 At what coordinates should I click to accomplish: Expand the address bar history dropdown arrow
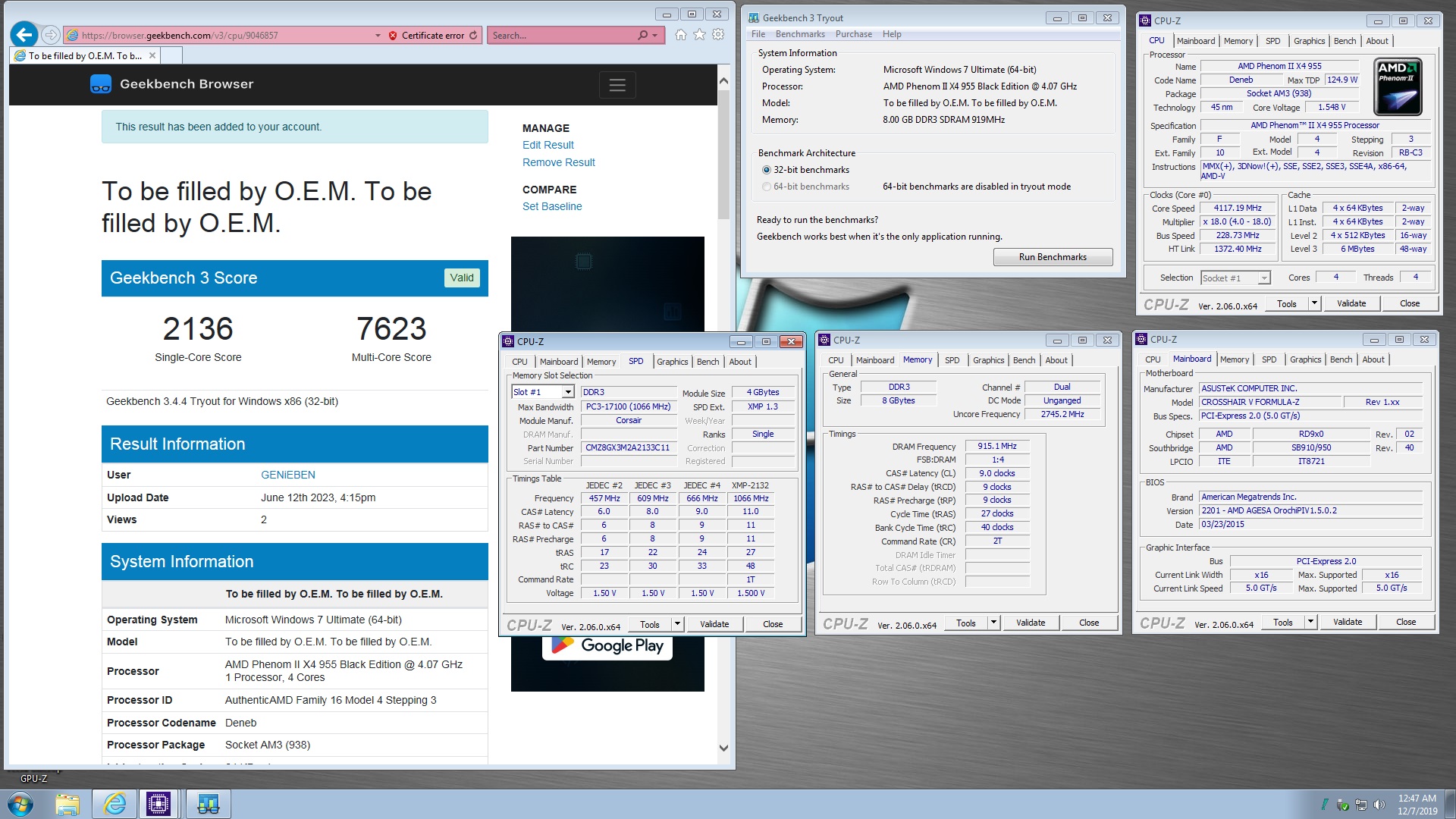tap(378, 35)
